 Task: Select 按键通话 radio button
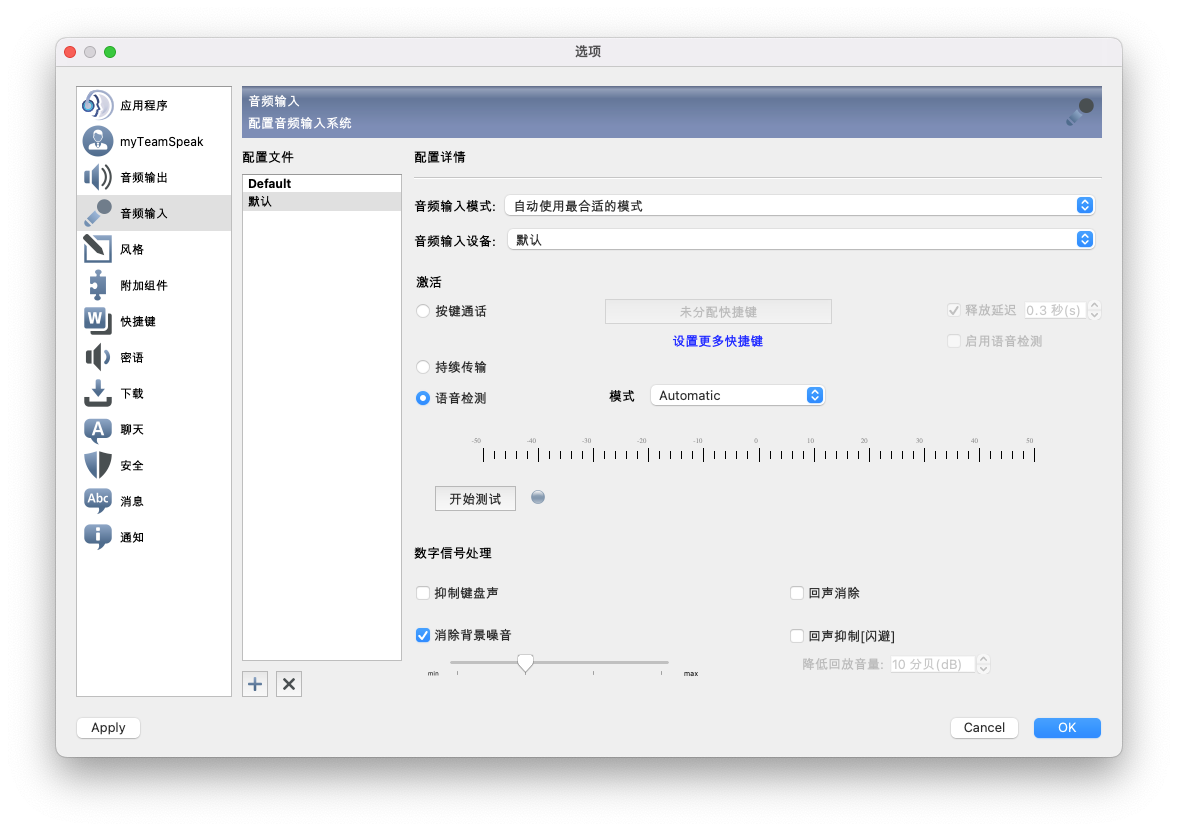[423, 311]
